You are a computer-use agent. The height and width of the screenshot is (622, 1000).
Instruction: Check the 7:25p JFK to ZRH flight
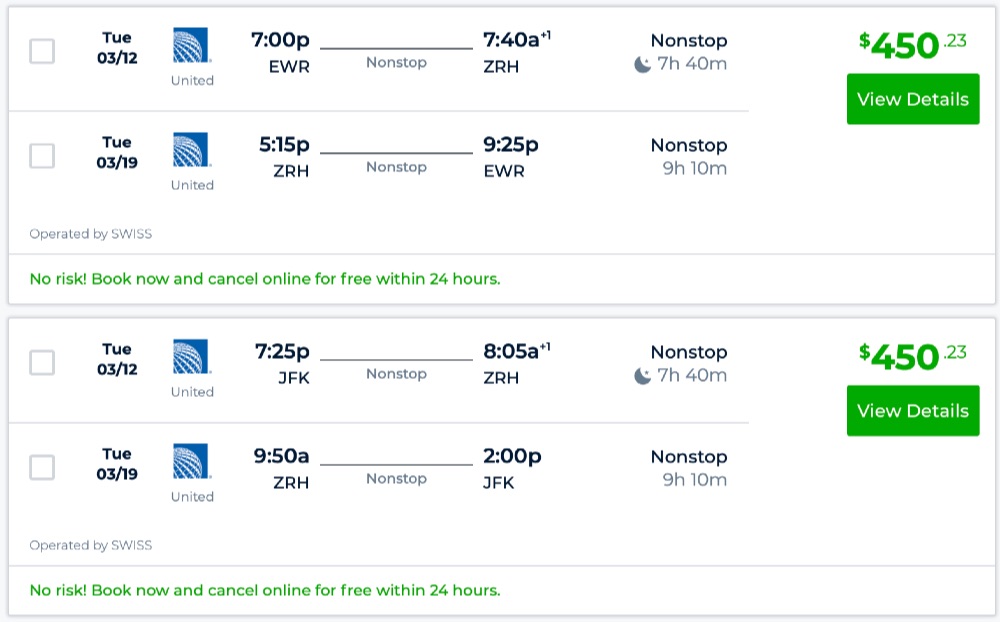[x=42, y=363]
